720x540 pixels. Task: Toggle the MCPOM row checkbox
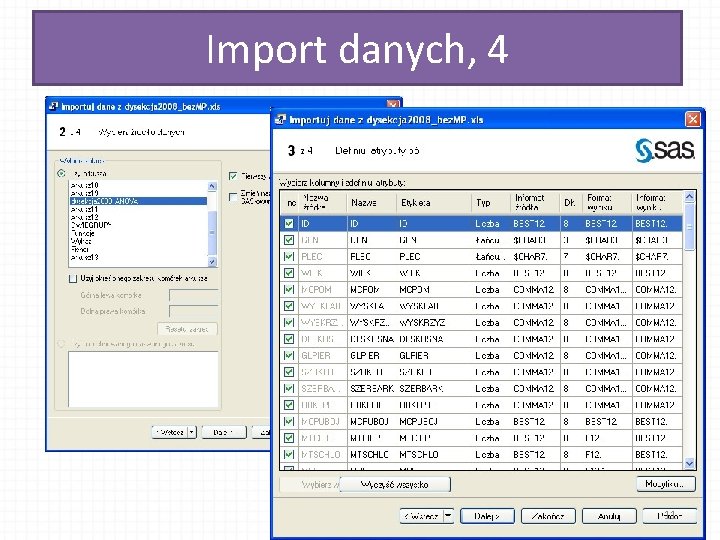289,290
